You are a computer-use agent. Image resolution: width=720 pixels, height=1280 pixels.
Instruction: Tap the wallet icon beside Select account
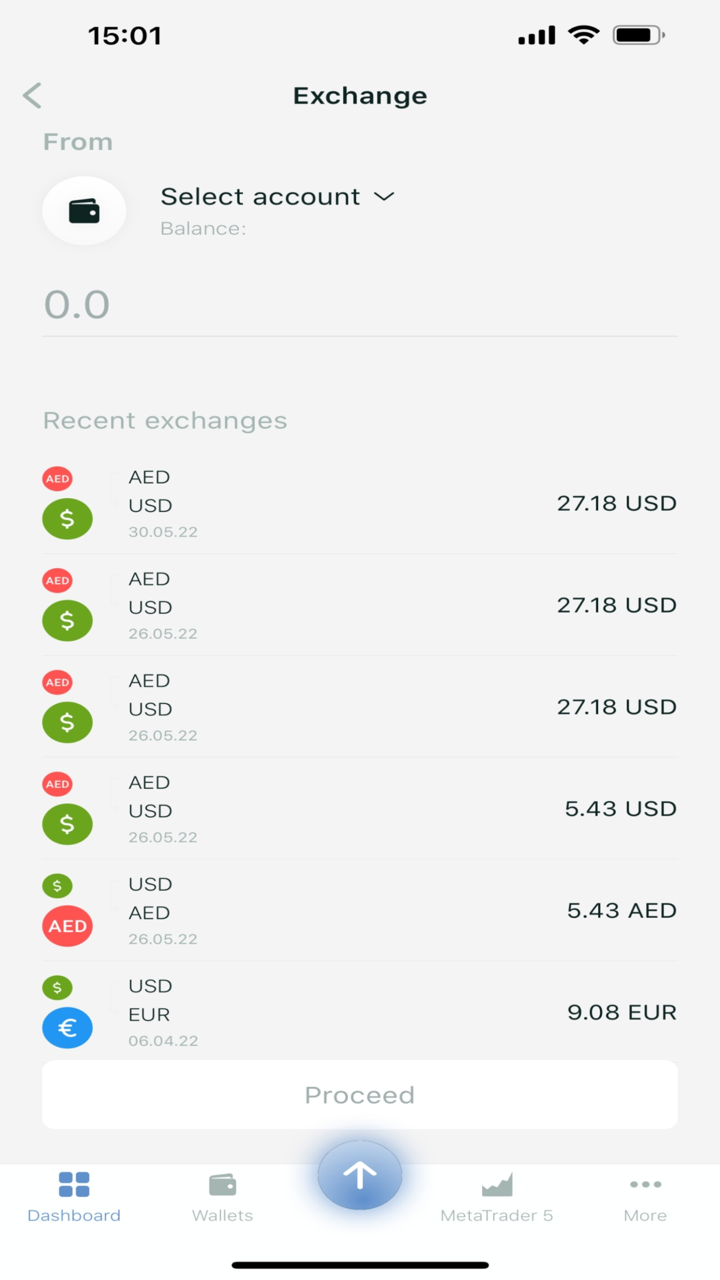tap(84, 211)
